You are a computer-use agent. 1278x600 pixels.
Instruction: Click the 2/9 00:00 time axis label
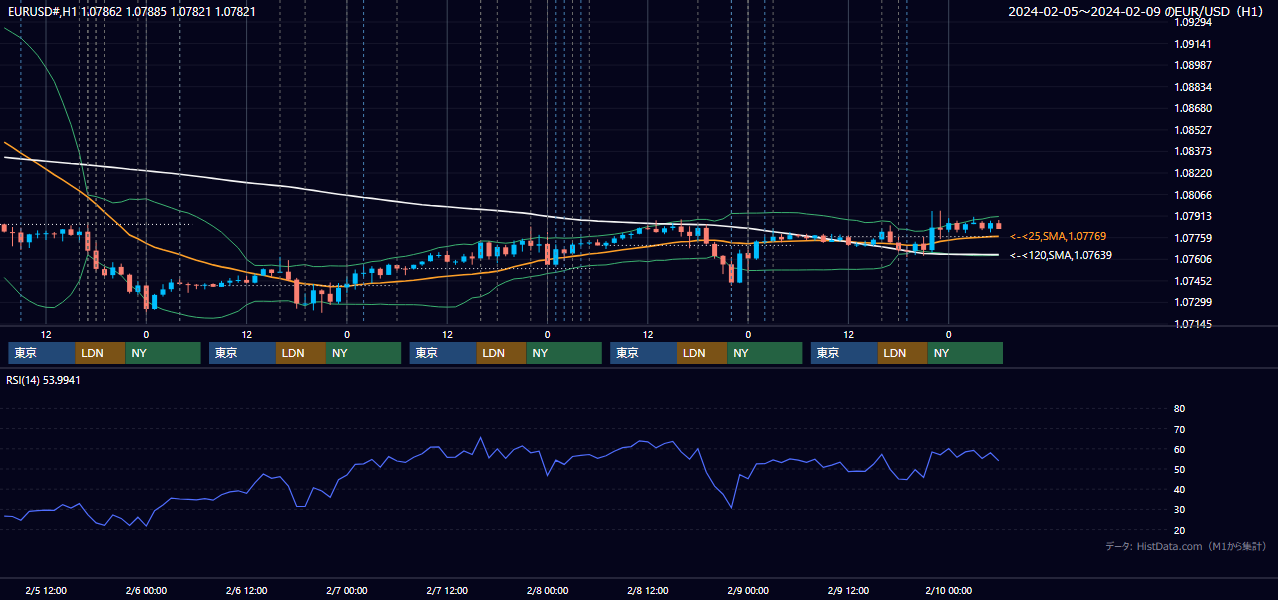(x=748, y=590)
